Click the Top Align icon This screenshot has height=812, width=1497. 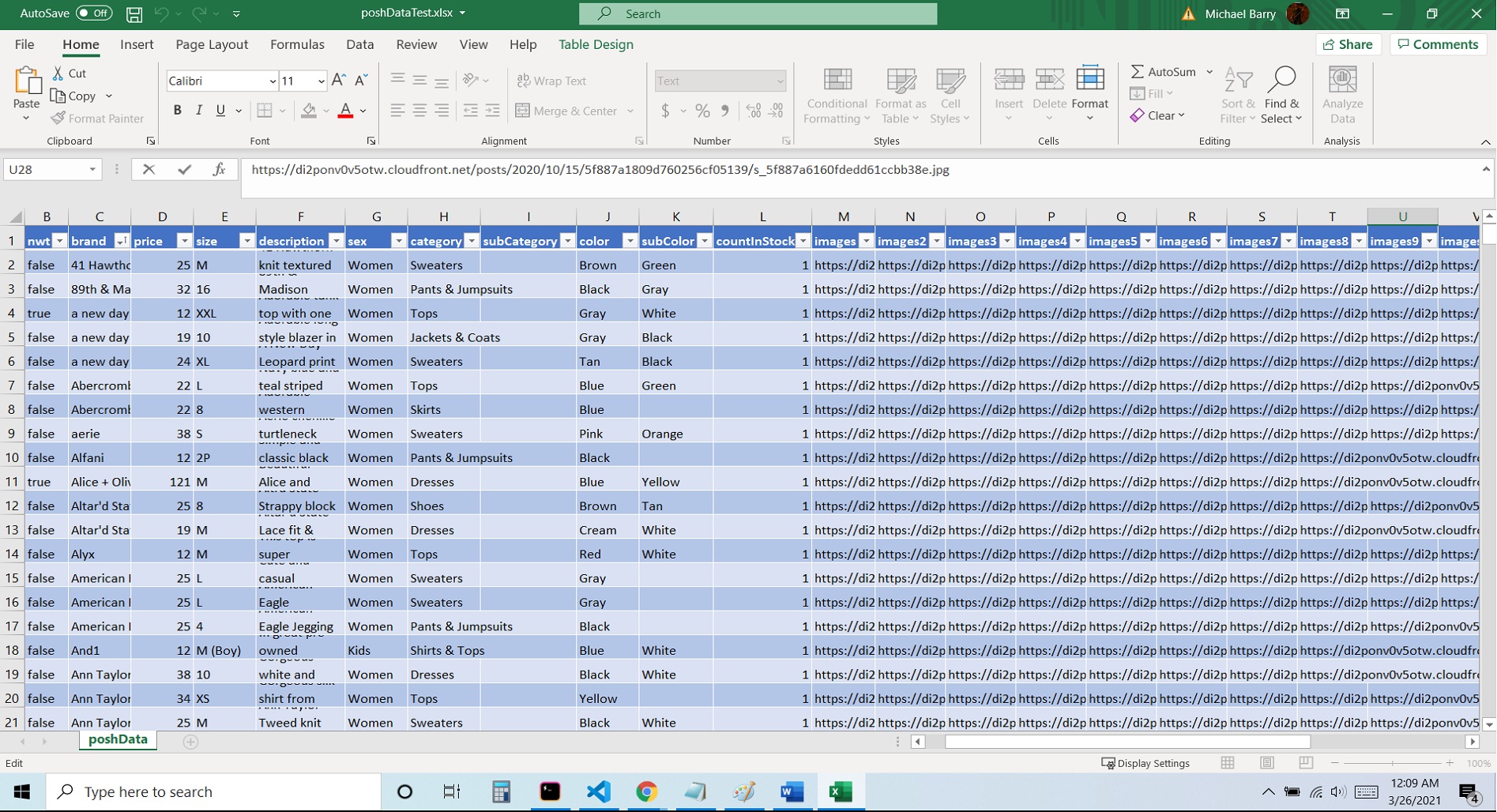click(397, 80)
